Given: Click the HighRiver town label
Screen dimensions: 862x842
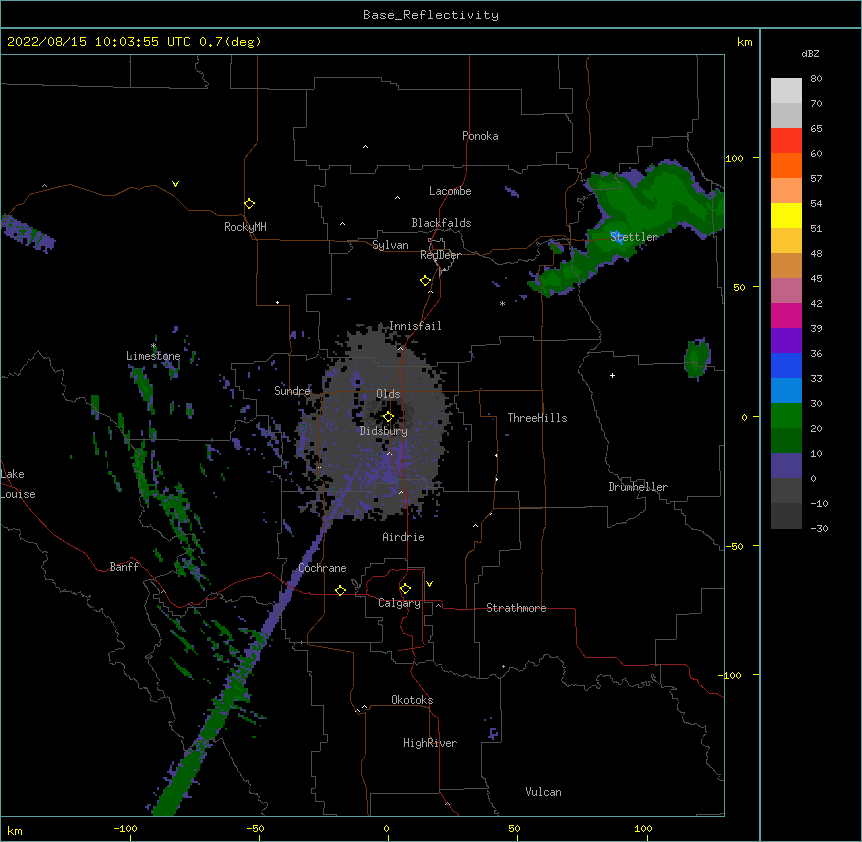Looking at the screenshot, I should [430, 743].
